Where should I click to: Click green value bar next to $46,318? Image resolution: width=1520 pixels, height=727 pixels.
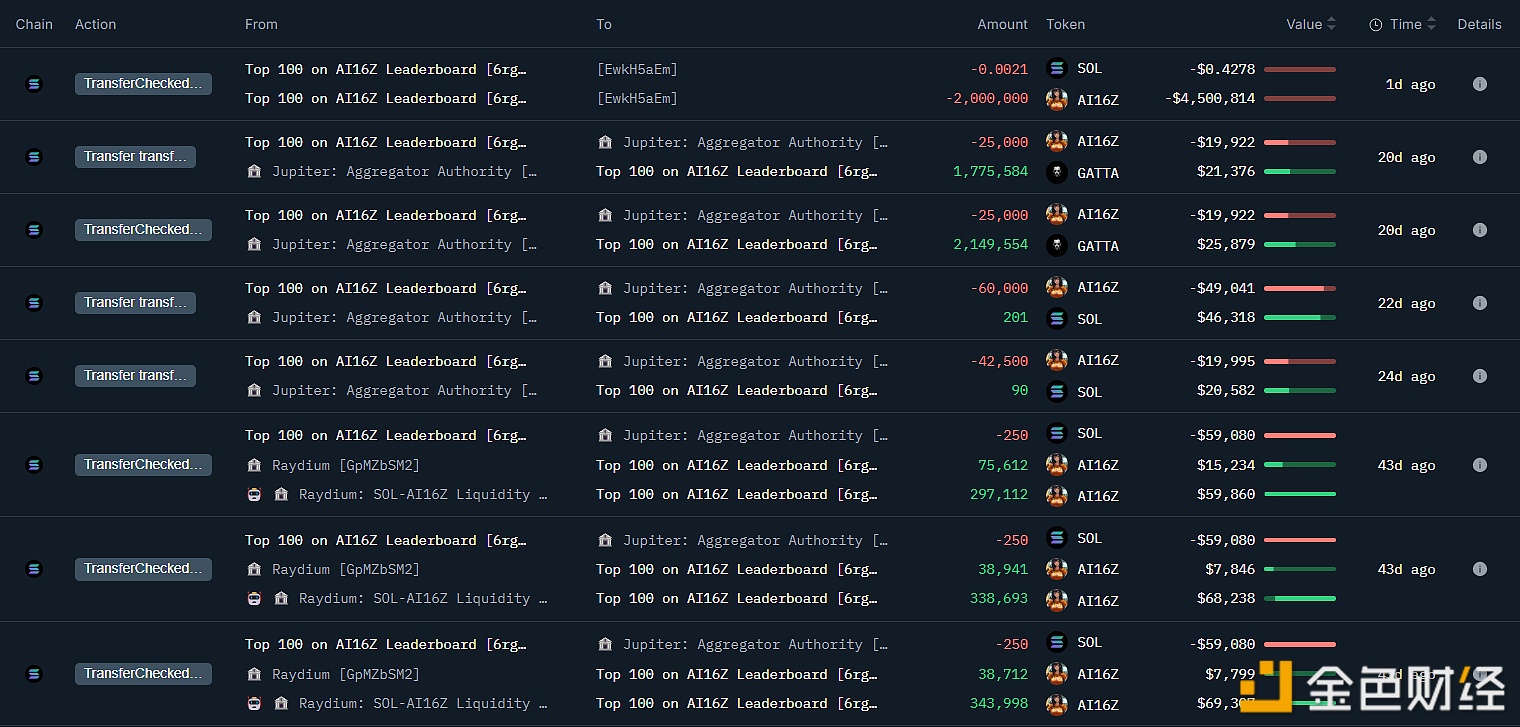1300,318
